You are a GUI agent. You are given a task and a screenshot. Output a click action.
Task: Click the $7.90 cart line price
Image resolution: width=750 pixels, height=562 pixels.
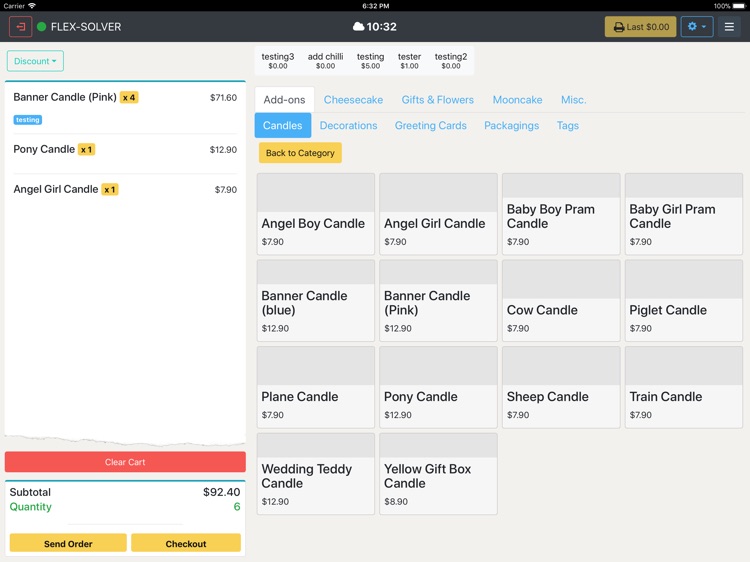point(226,189)
